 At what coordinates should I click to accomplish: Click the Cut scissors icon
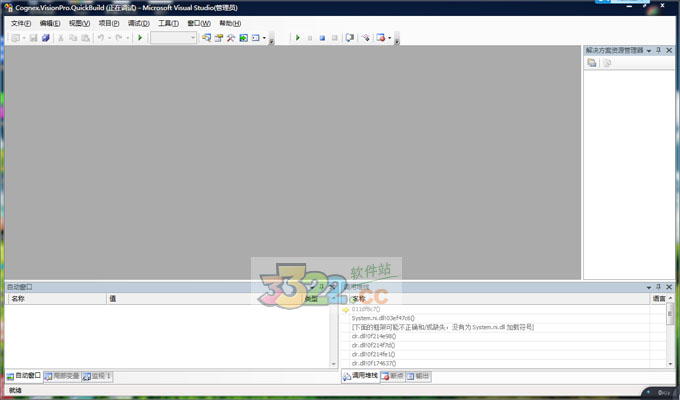click(x=61, y=38)
